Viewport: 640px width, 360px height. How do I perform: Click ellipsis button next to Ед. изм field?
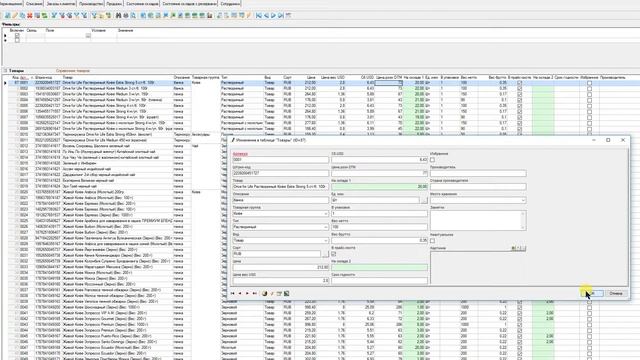(x=424, y=200)
